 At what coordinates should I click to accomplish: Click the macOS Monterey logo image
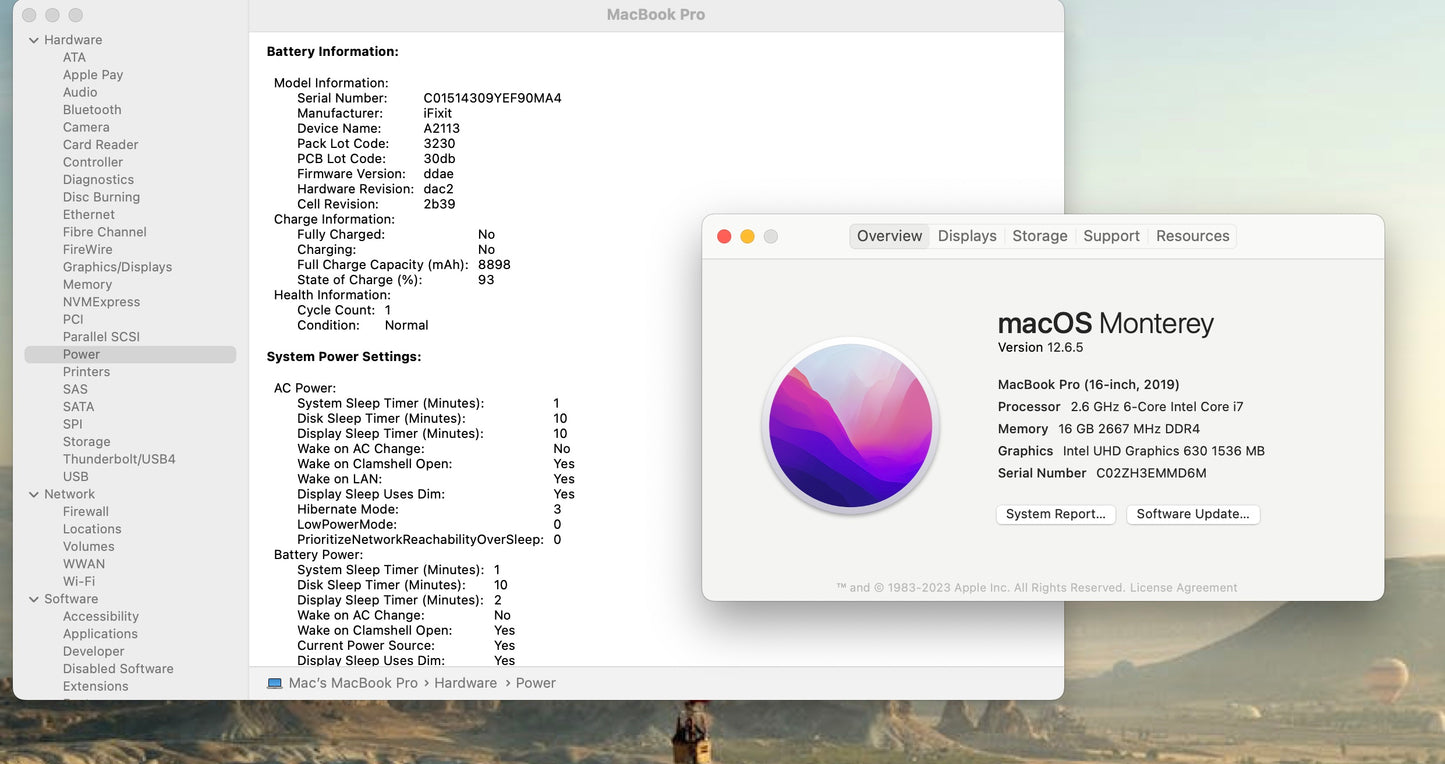tap(850, 425)
